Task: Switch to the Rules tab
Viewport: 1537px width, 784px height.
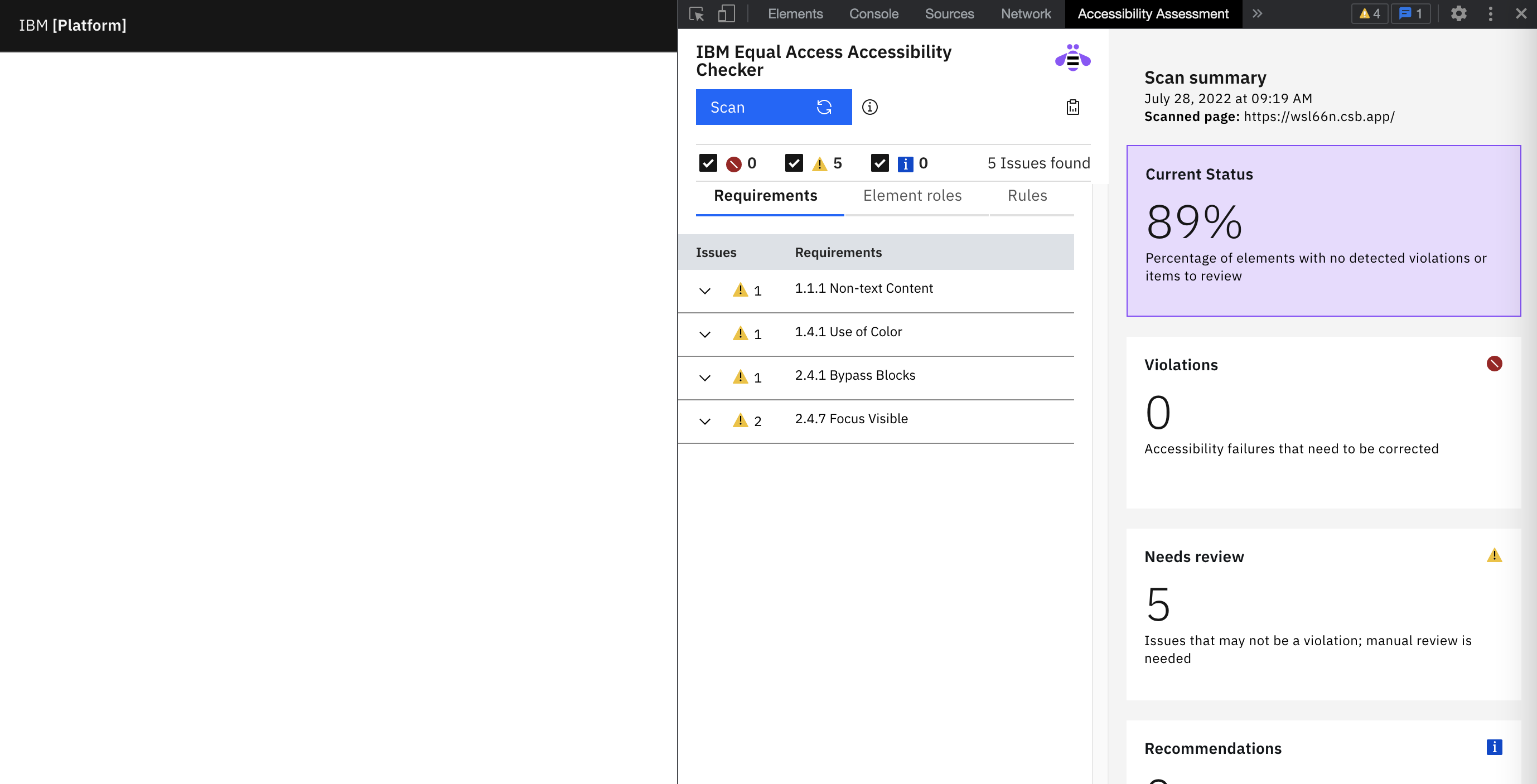Action: (x=1027, y=196)
